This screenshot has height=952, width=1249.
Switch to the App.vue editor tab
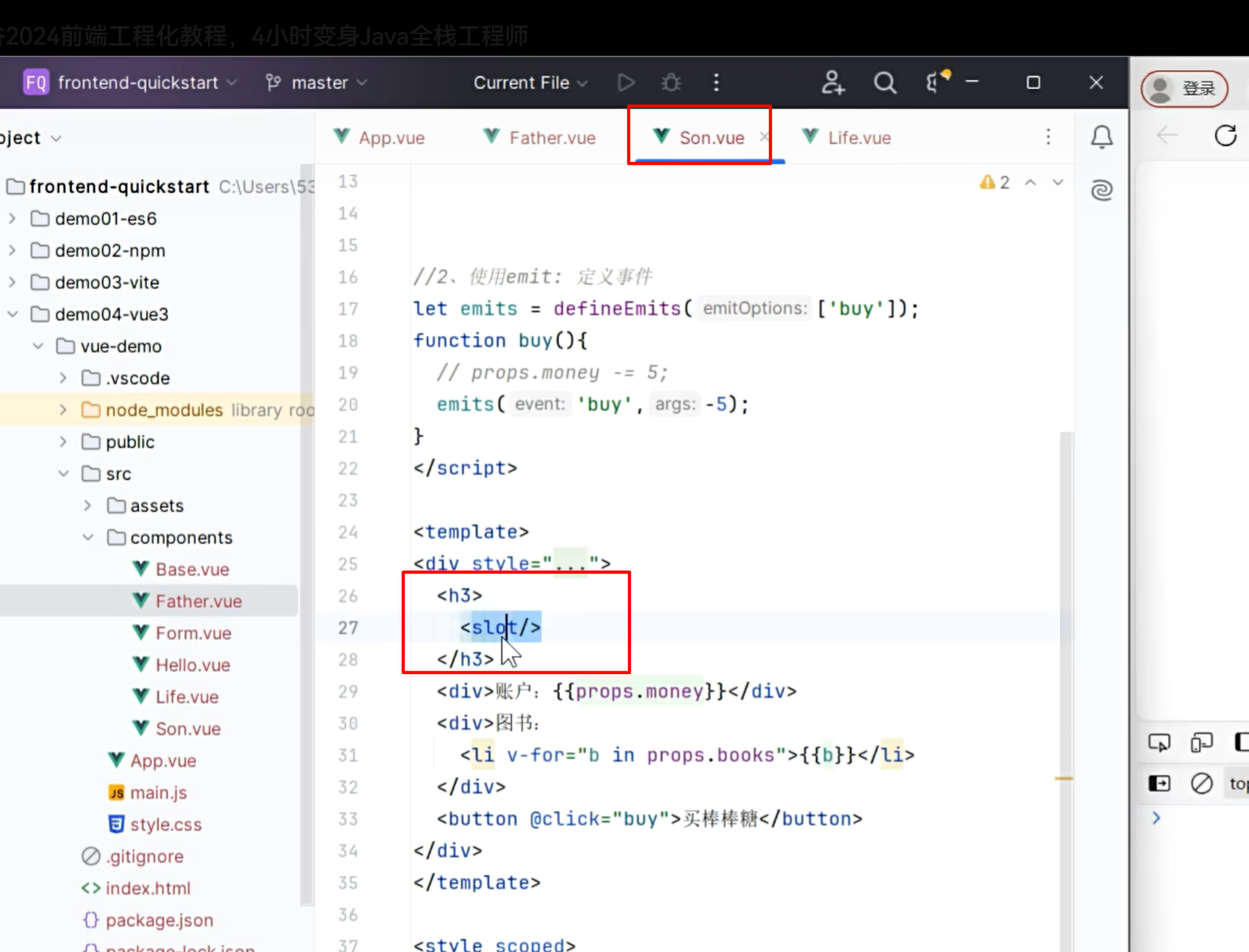pos(380,137)
